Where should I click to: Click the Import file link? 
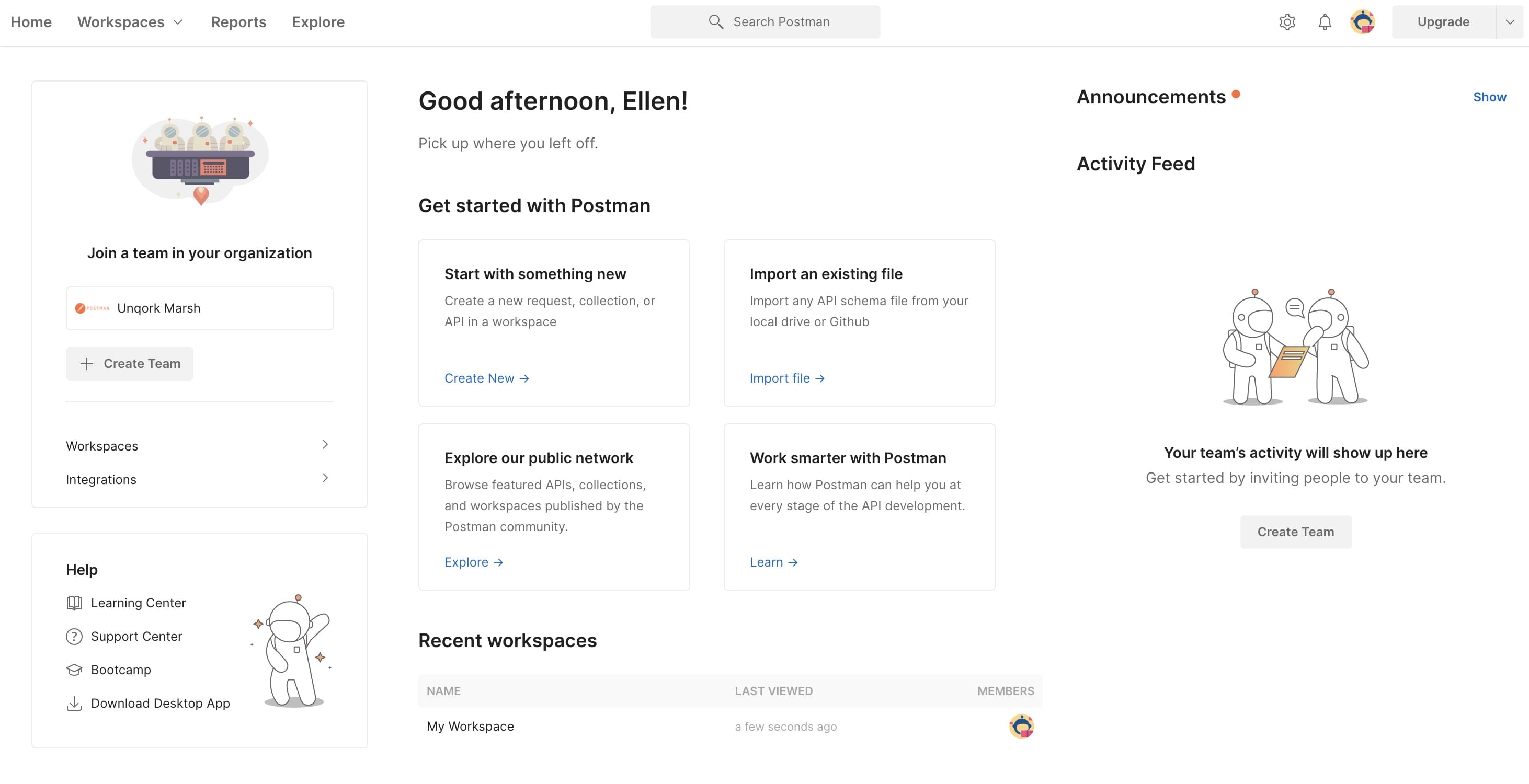pyautogui.click(x=787, y=378)
